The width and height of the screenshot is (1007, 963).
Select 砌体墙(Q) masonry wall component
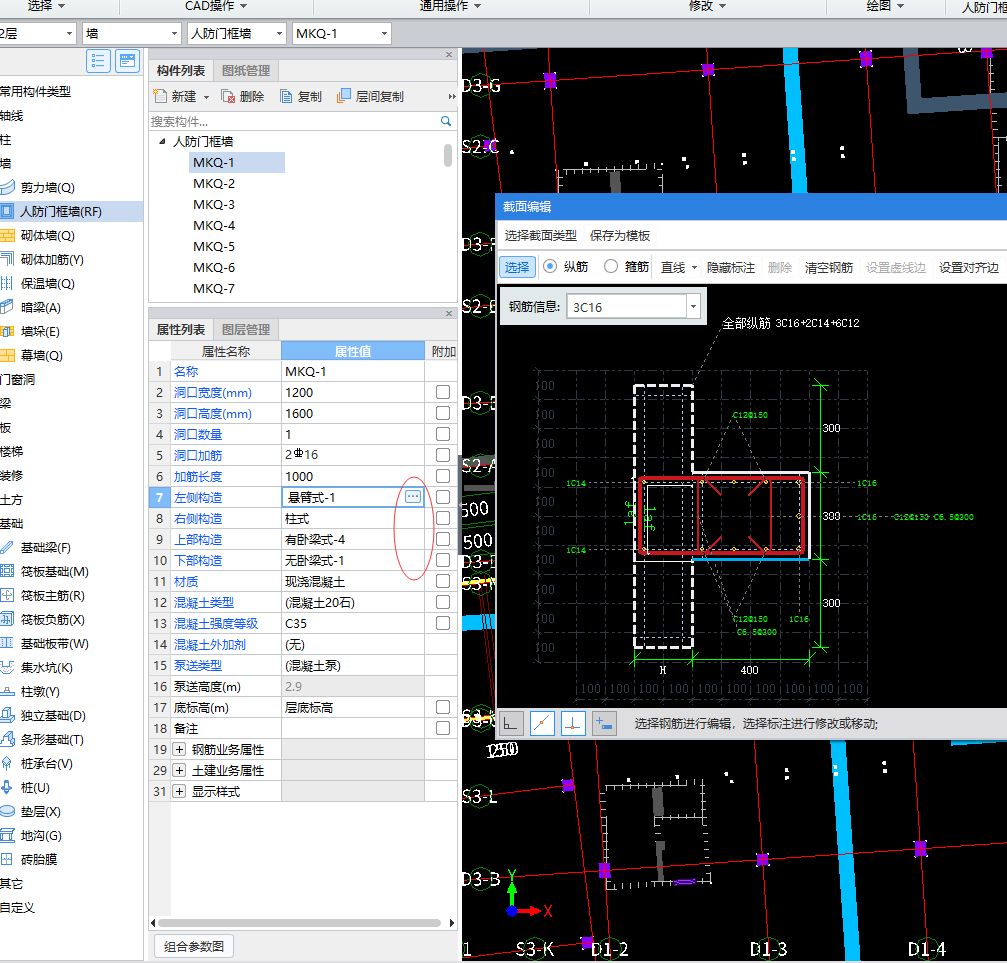[x=47, y=236]
